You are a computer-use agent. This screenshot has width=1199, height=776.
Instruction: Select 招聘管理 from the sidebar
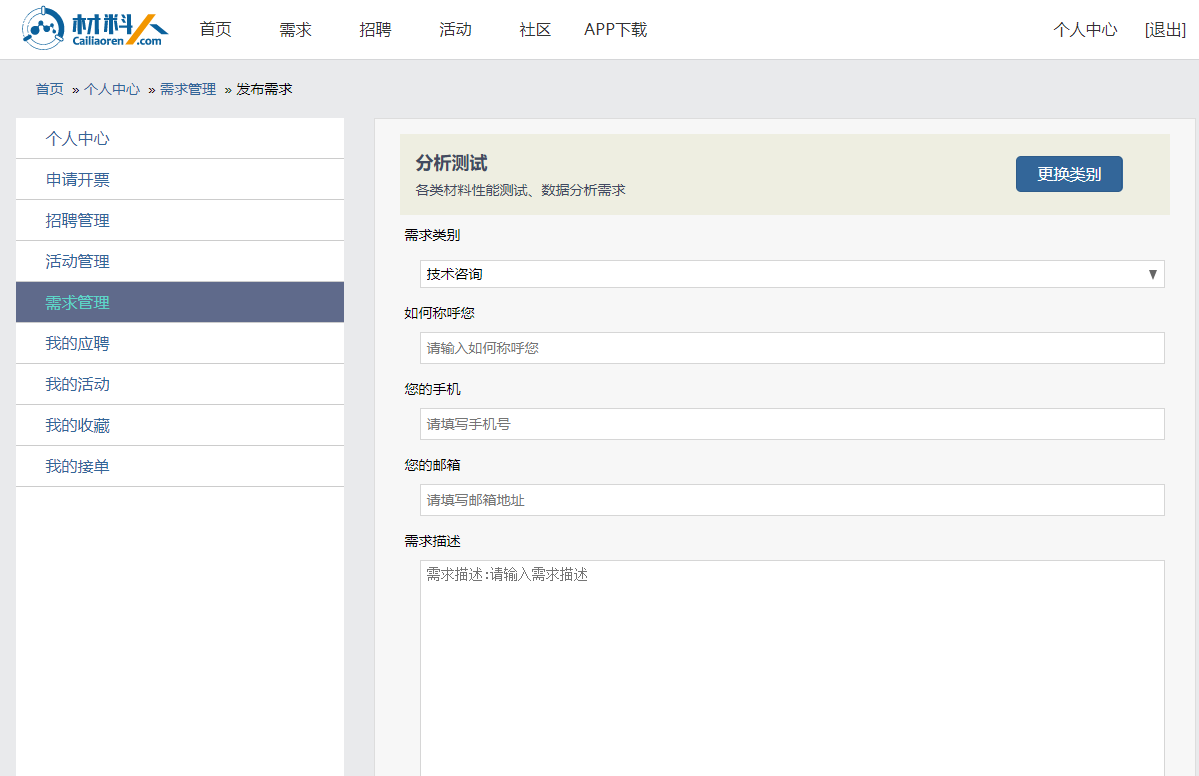pos(78,221)
